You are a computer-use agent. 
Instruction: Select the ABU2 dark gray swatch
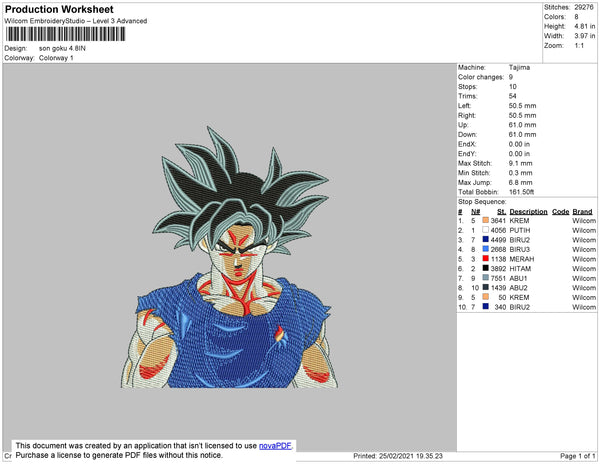click(x=486, y=288)
